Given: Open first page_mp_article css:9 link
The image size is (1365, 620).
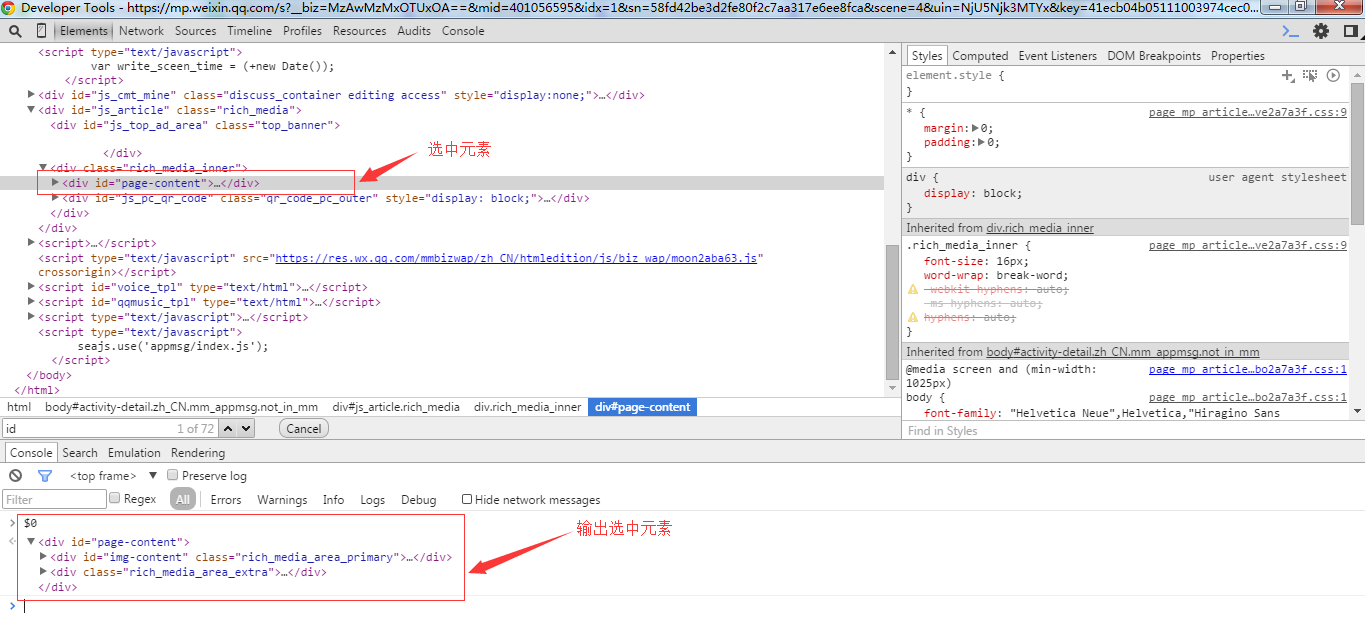Looking at the screenshot, I should pyautogui.click(x=1247, y=113).
